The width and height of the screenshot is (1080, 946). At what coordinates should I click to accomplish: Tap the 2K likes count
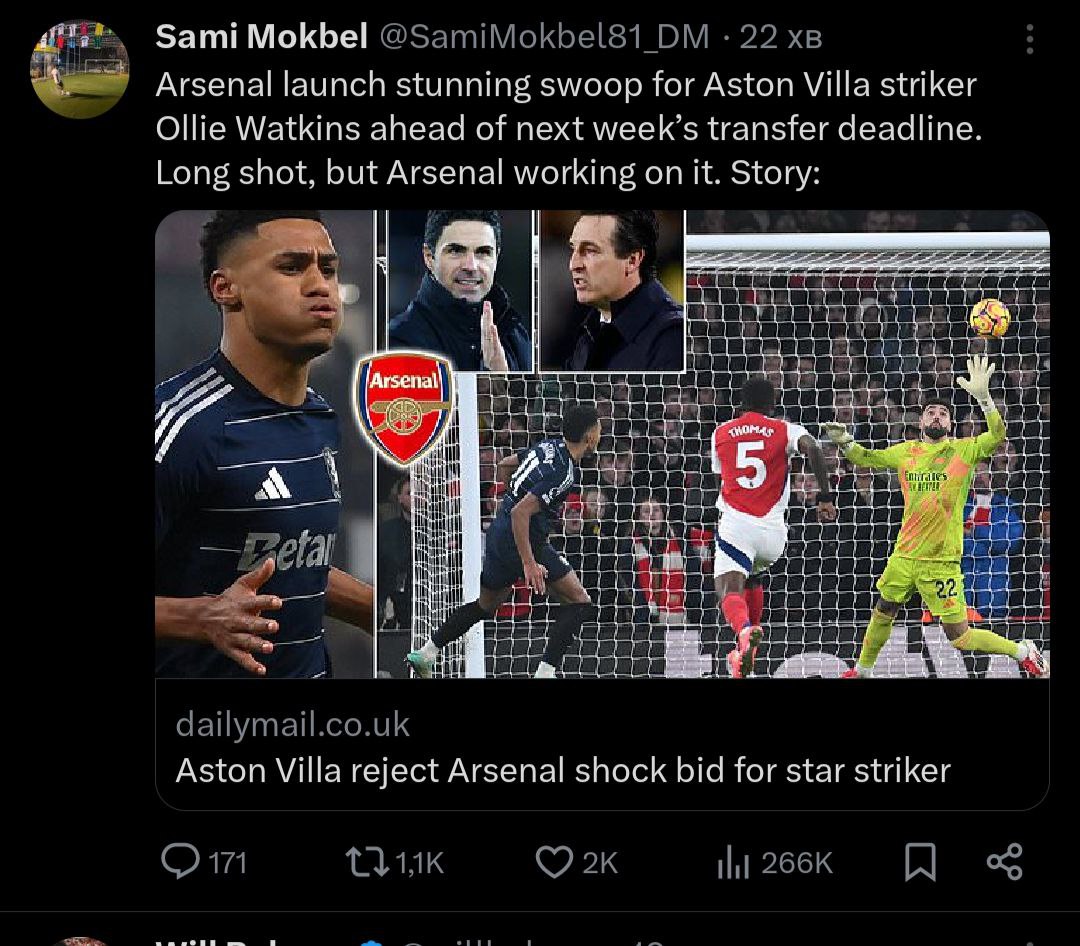point(600,862)
